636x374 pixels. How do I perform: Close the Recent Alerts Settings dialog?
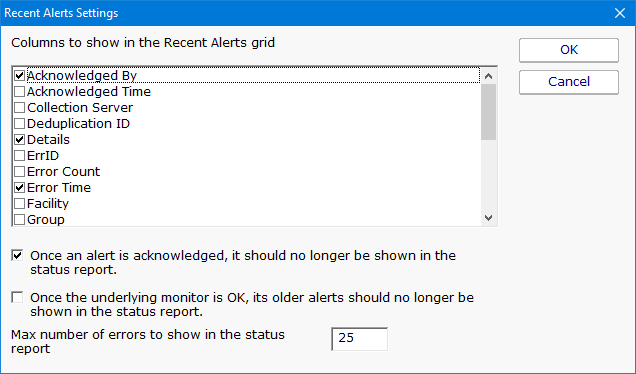point(620,13)
